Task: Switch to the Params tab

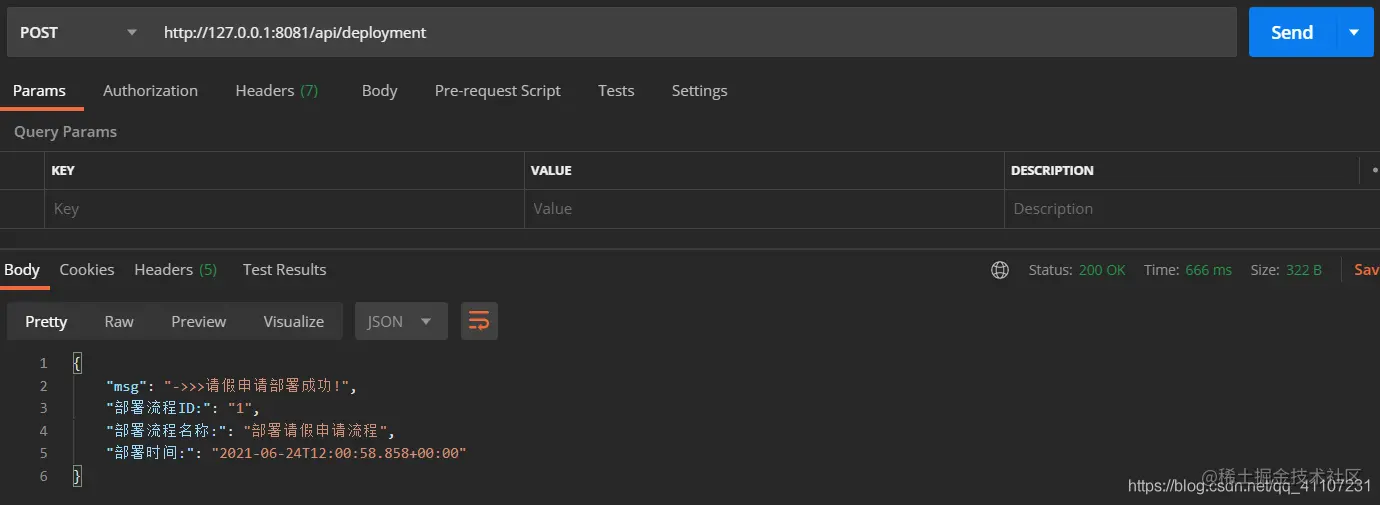Action: (40, 90)
